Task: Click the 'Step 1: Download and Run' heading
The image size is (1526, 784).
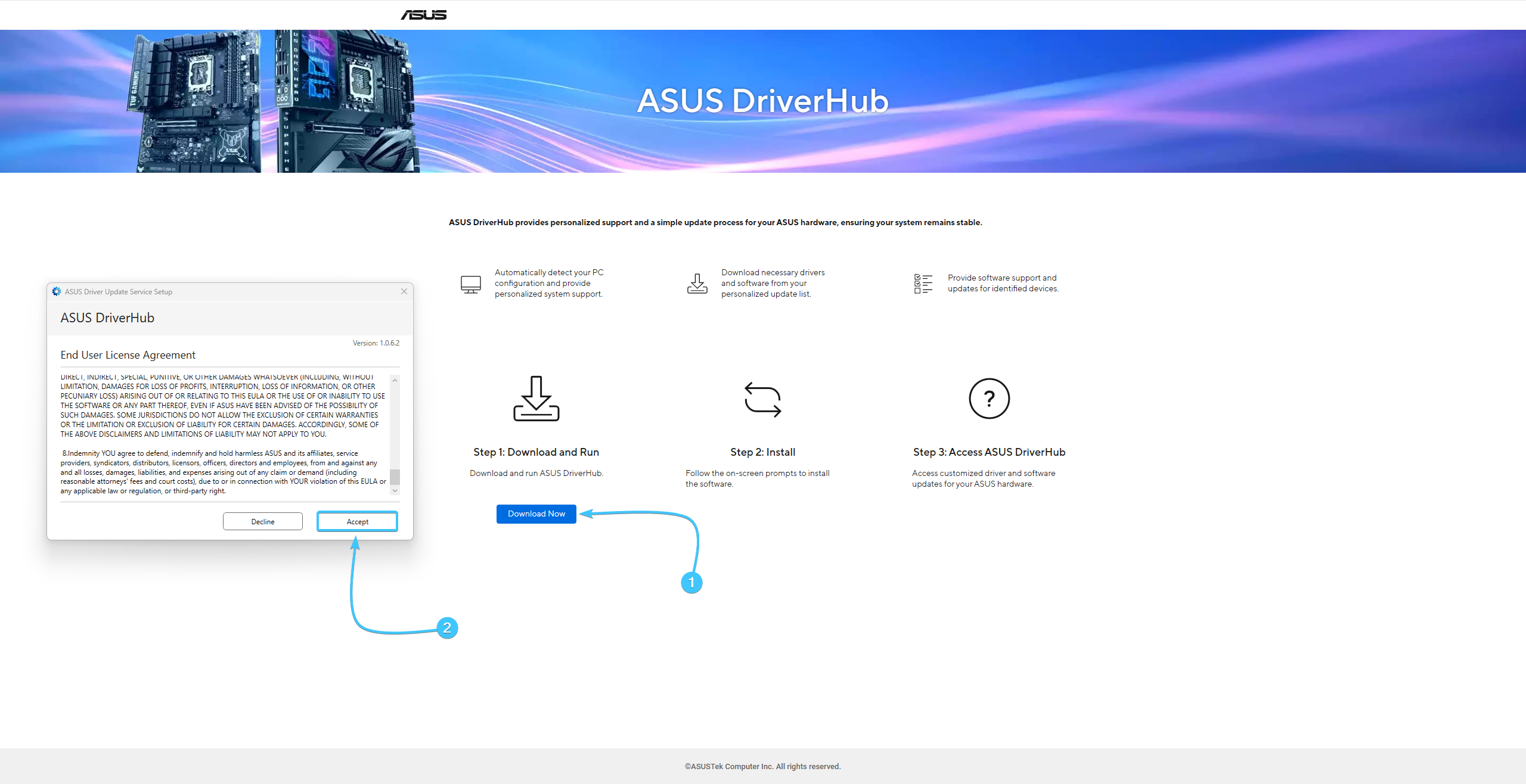Action: tap(536, 452)
